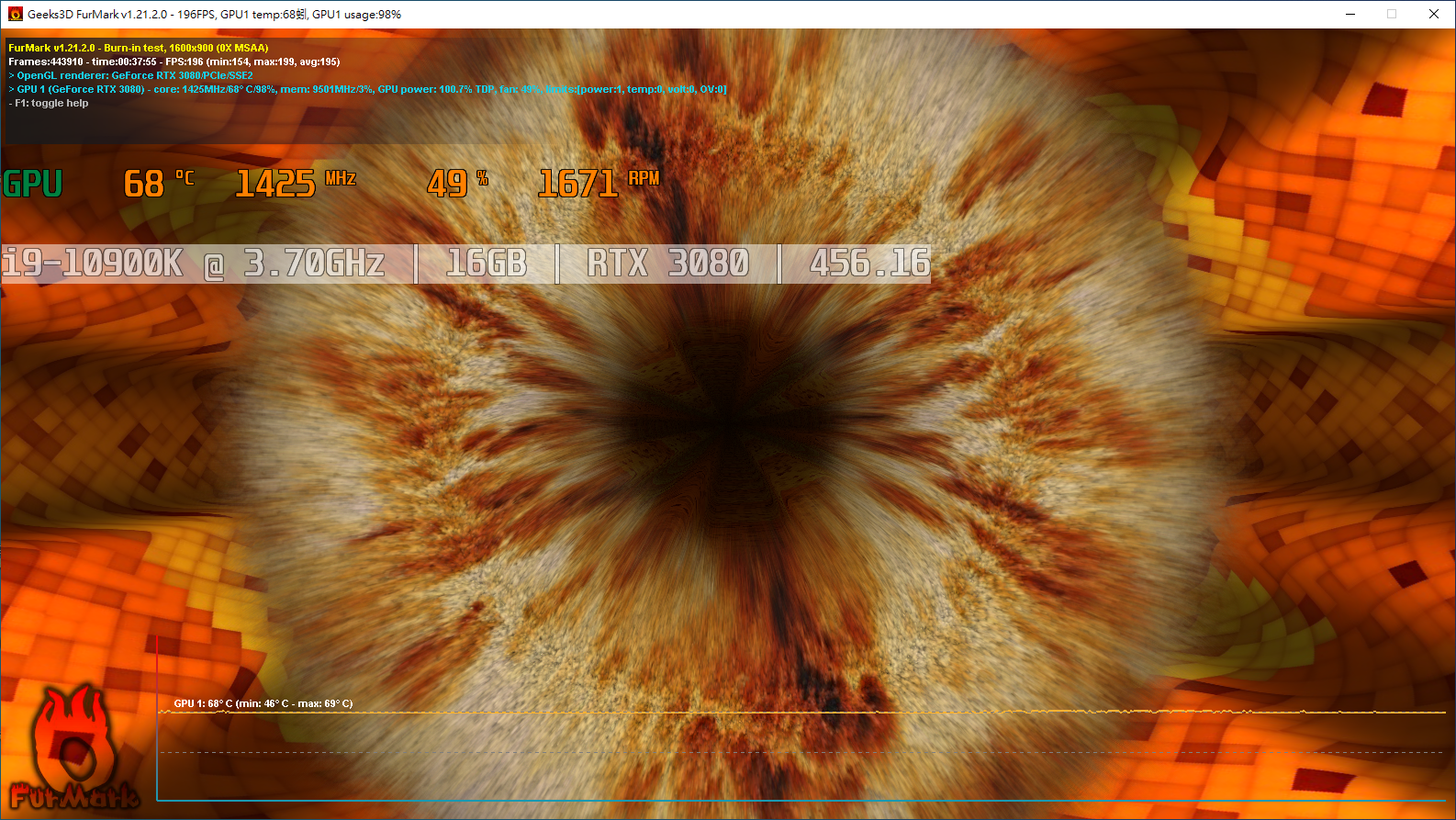Click the 'Frames:443910' stats line
The height and width of the screenshot is (820, 1456).
174,62
